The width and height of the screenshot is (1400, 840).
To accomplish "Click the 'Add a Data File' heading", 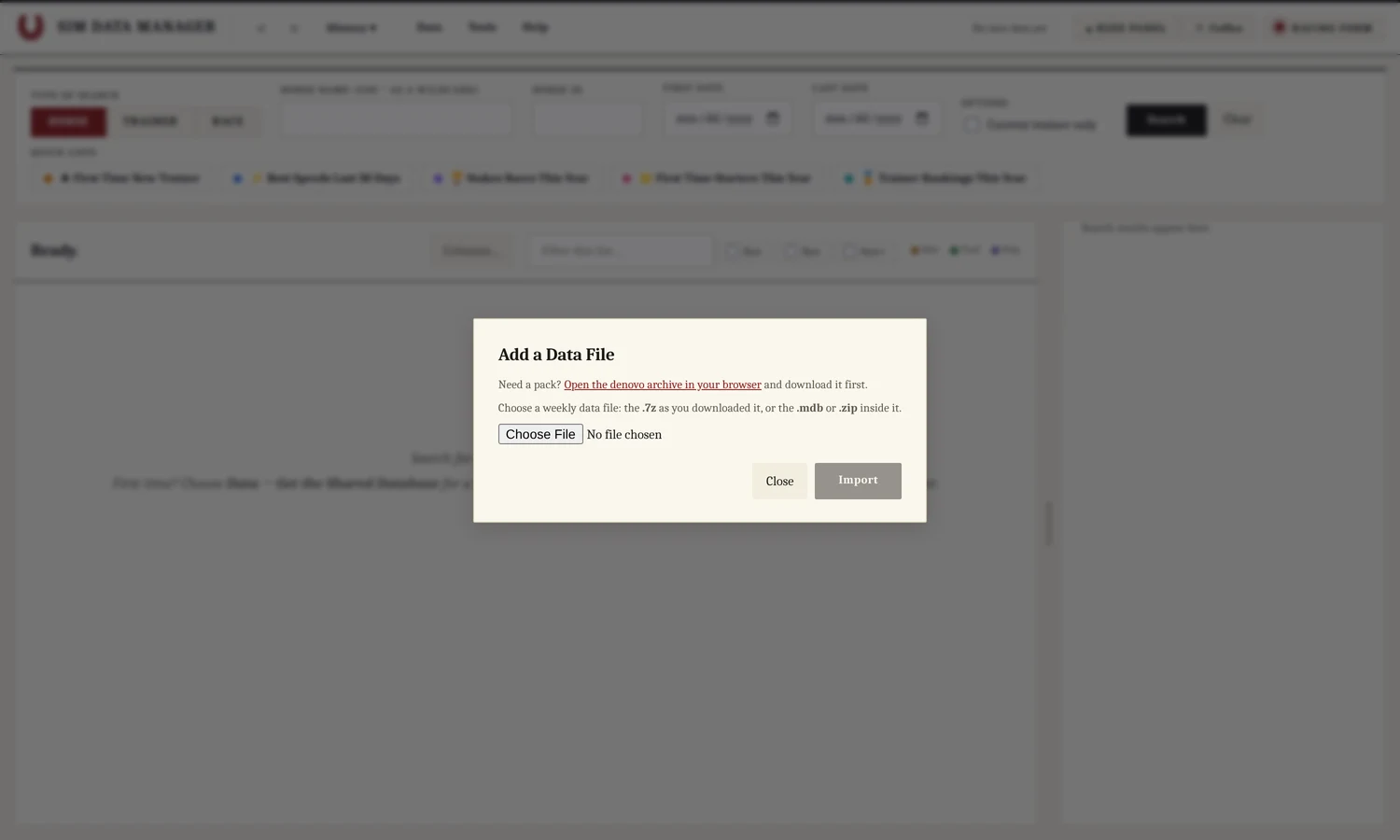I will [x=556, y=355].
